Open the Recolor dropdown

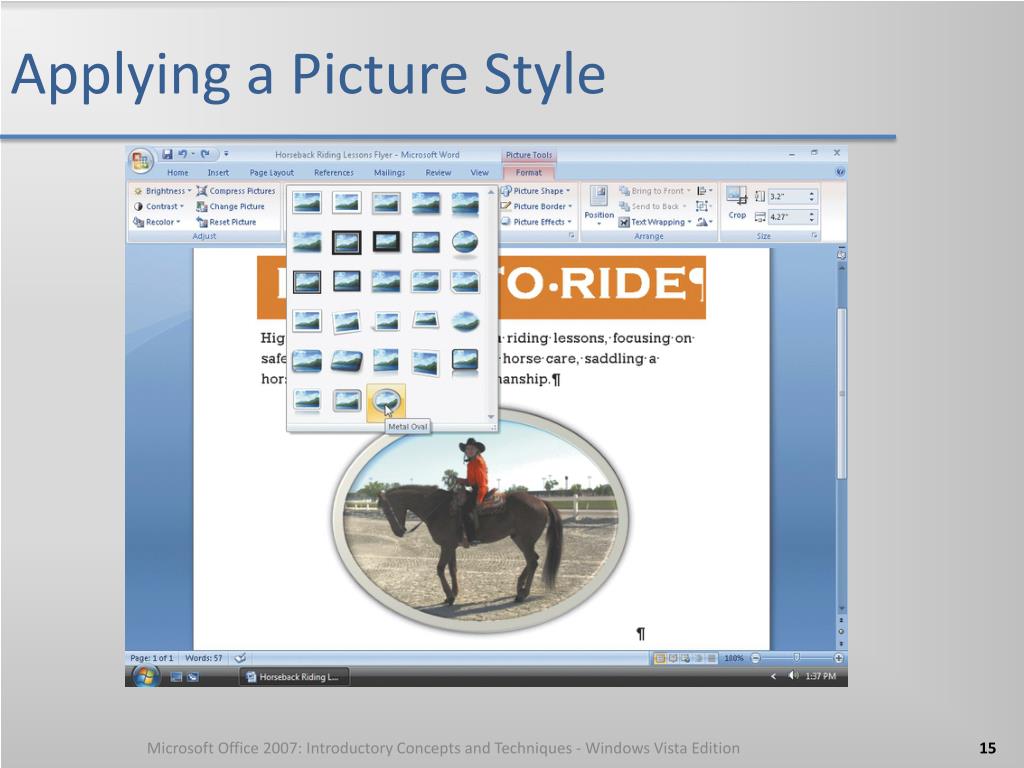point(157,222)
